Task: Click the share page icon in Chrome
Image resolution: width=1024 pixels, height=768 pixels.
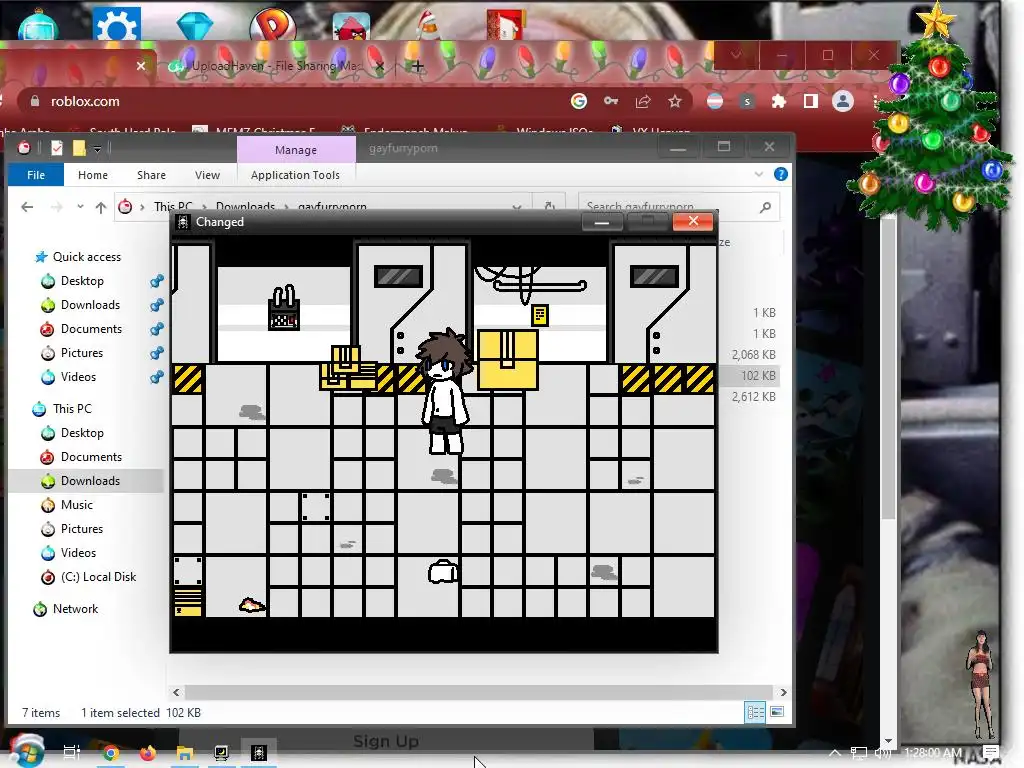Action: tap(643, 101)
